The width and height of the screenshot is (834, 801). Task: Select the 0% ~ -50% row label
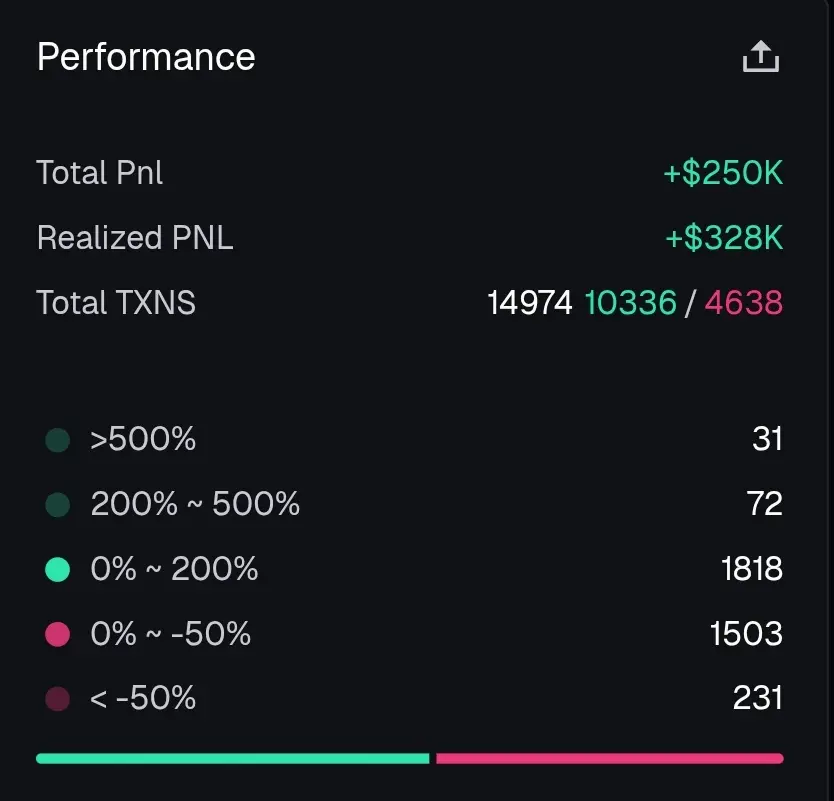170,634
